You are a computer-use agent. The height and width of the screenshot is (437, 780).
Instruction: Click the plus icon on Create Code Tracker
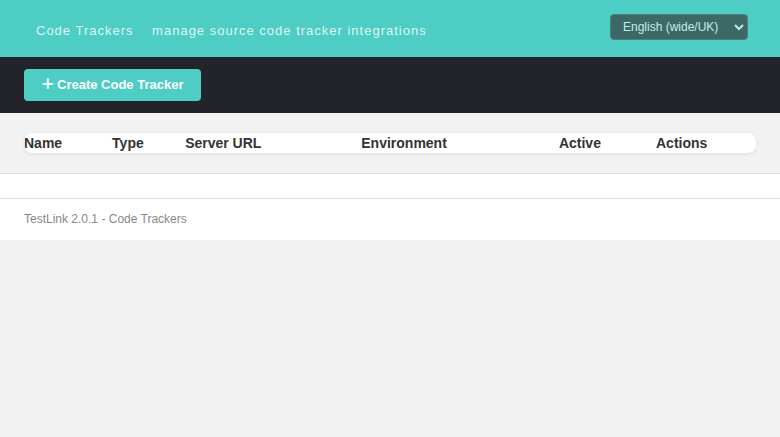47,84
